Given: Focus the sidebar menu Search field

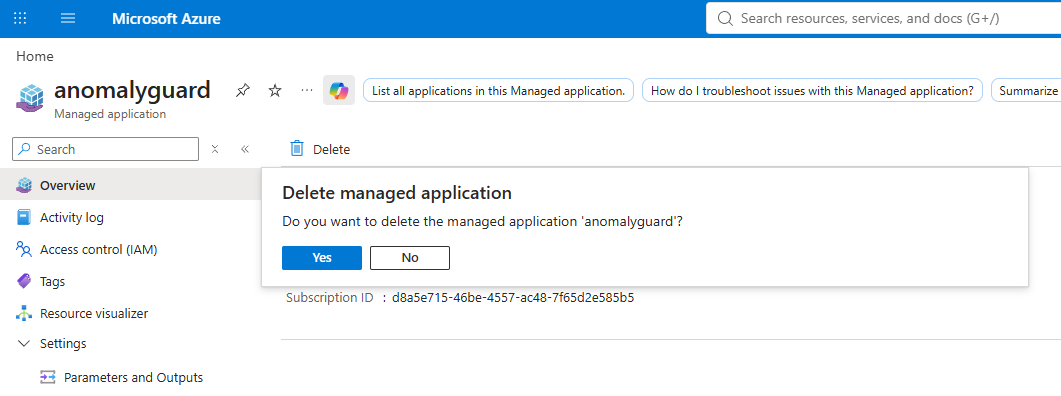Looking at the screenshot, I should (x=106, y=150).
